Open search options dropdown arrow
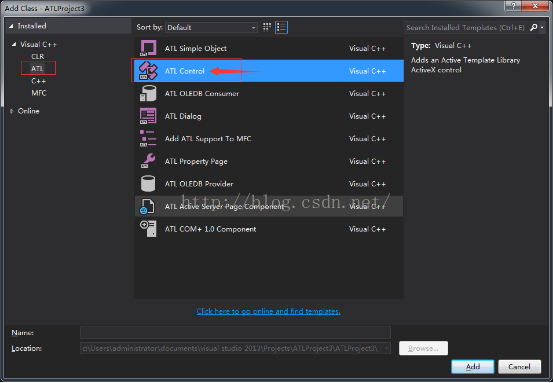 (x=542, y=28)
